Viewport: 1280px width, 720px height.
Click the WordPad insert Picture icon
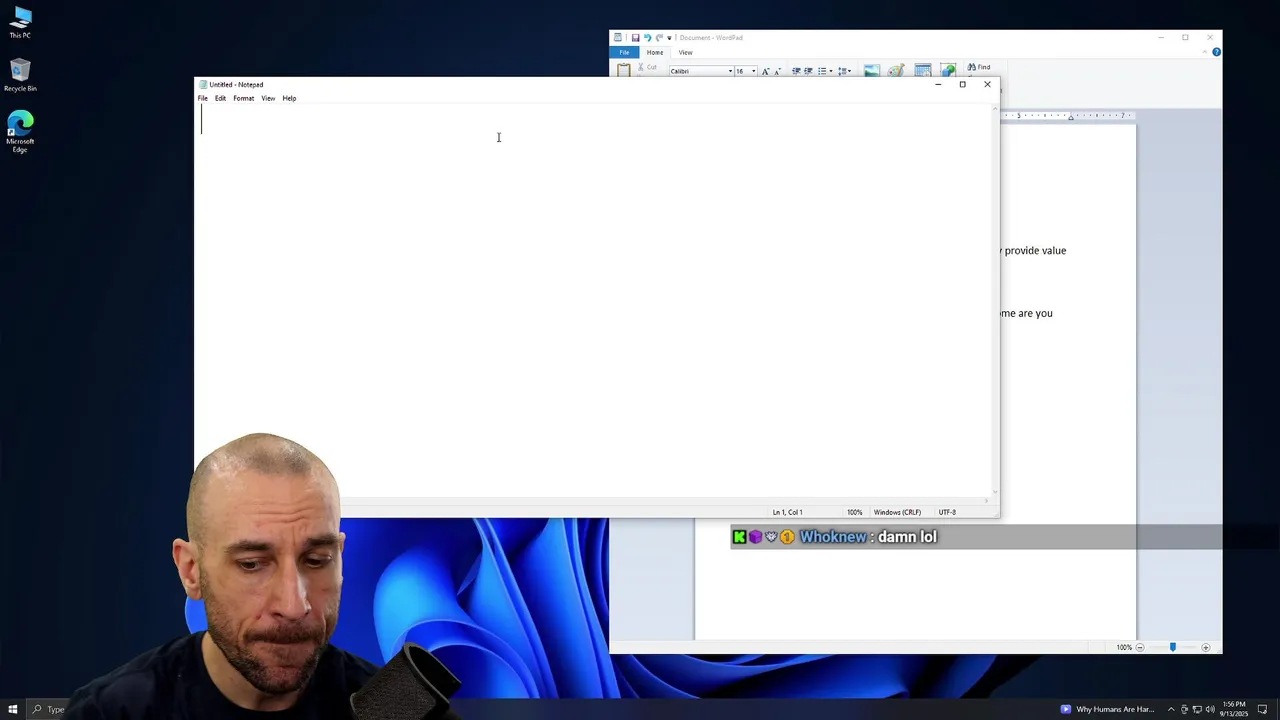[872, 70]
